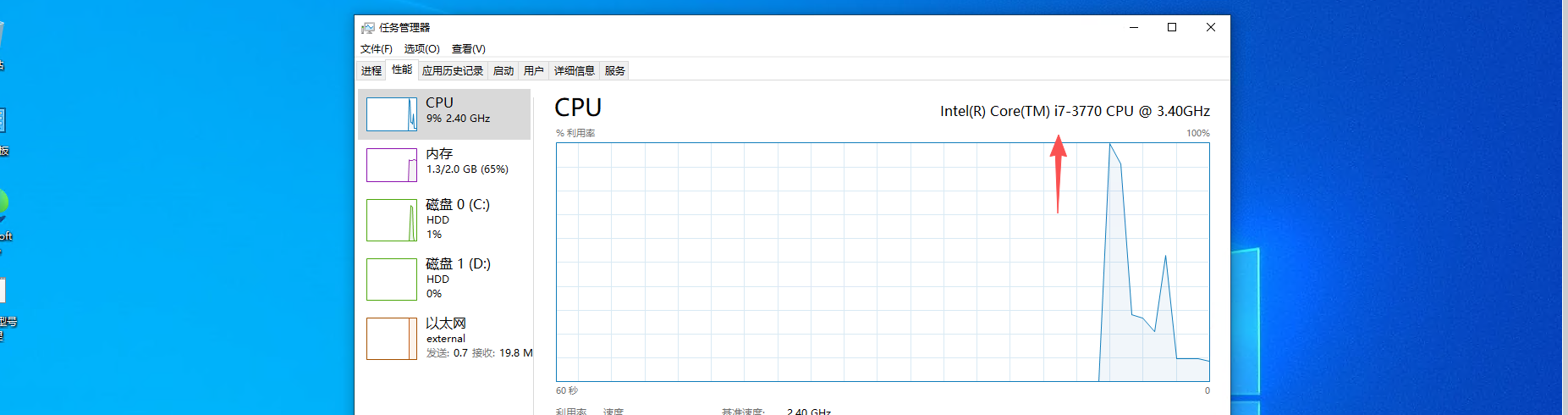Click the 100% axis label
The width and height of the screenshot is (1568, 415).
1198,133
